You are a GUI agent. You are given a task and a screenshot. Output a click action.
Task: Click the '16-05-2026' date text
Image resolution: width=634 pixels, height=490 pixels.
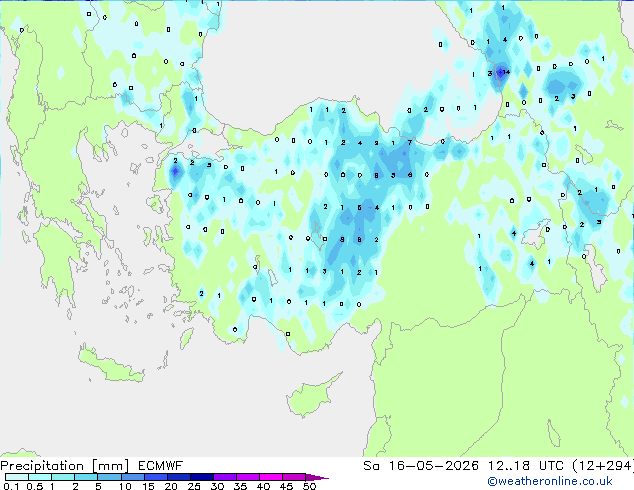[x=433, y=466]
